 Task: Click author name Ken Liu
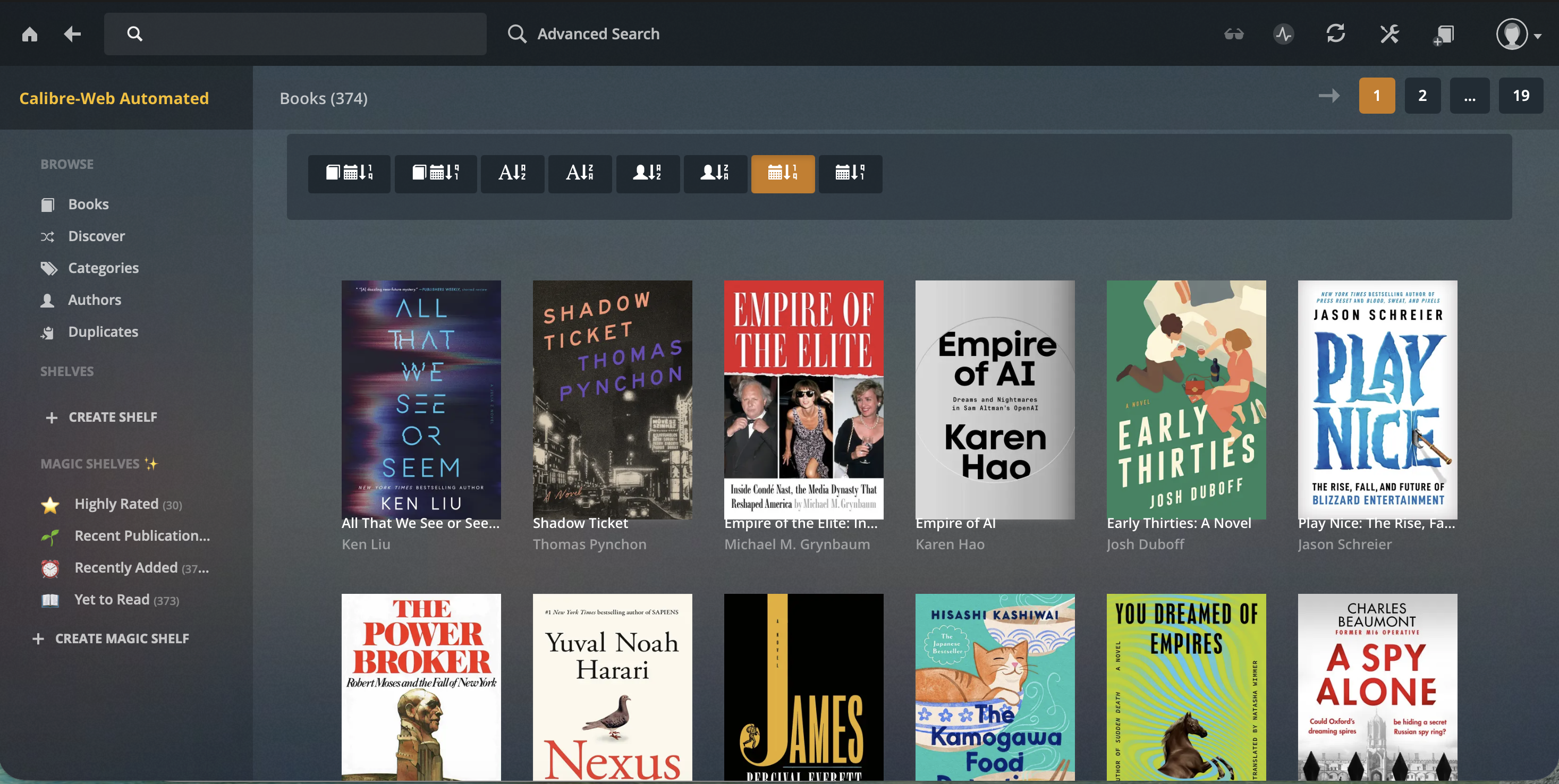[x=366, y=544]
